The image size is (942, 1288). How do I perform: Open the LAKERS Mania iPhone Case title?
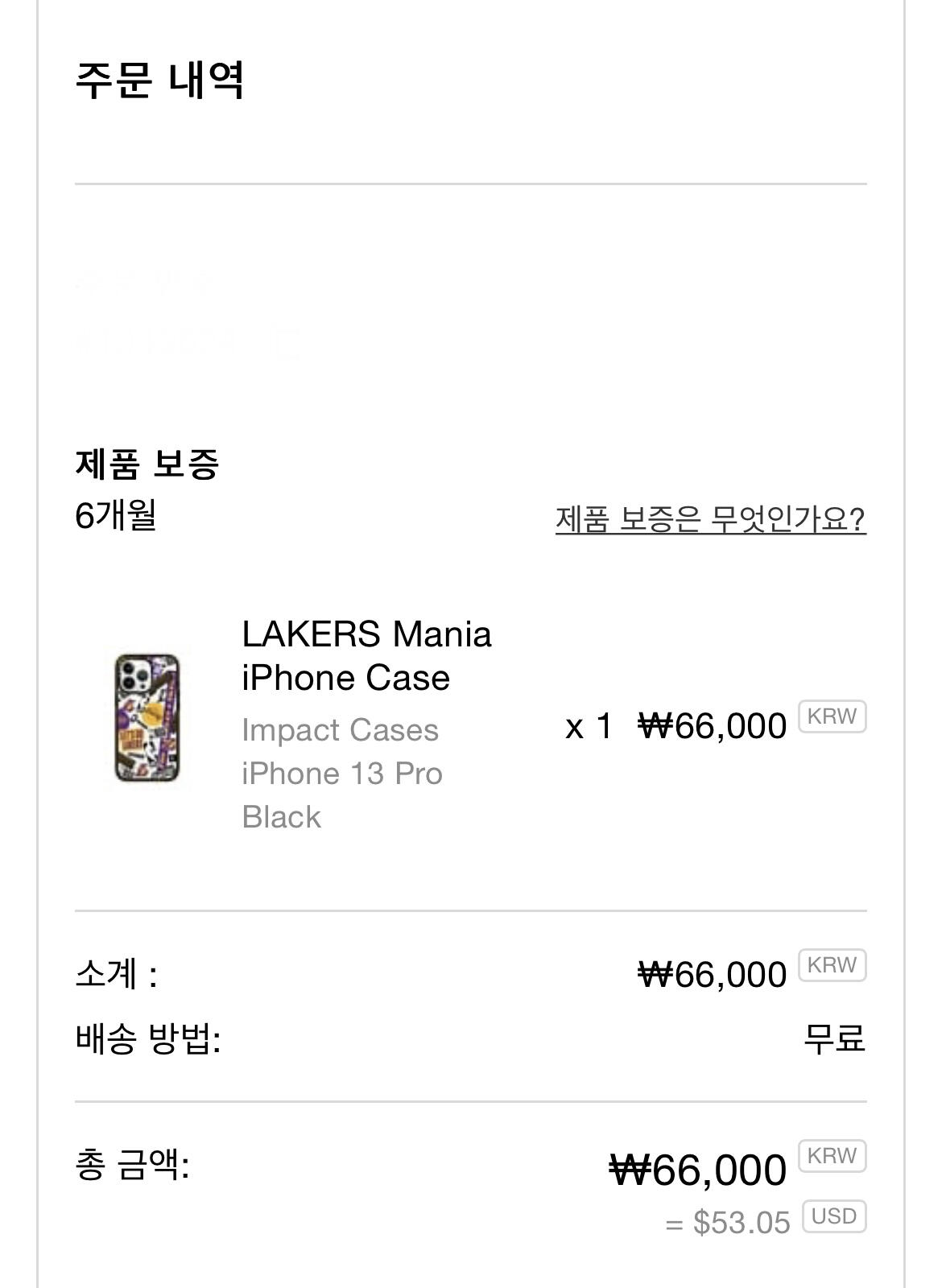pyautogui.click(x=366, y=656)
